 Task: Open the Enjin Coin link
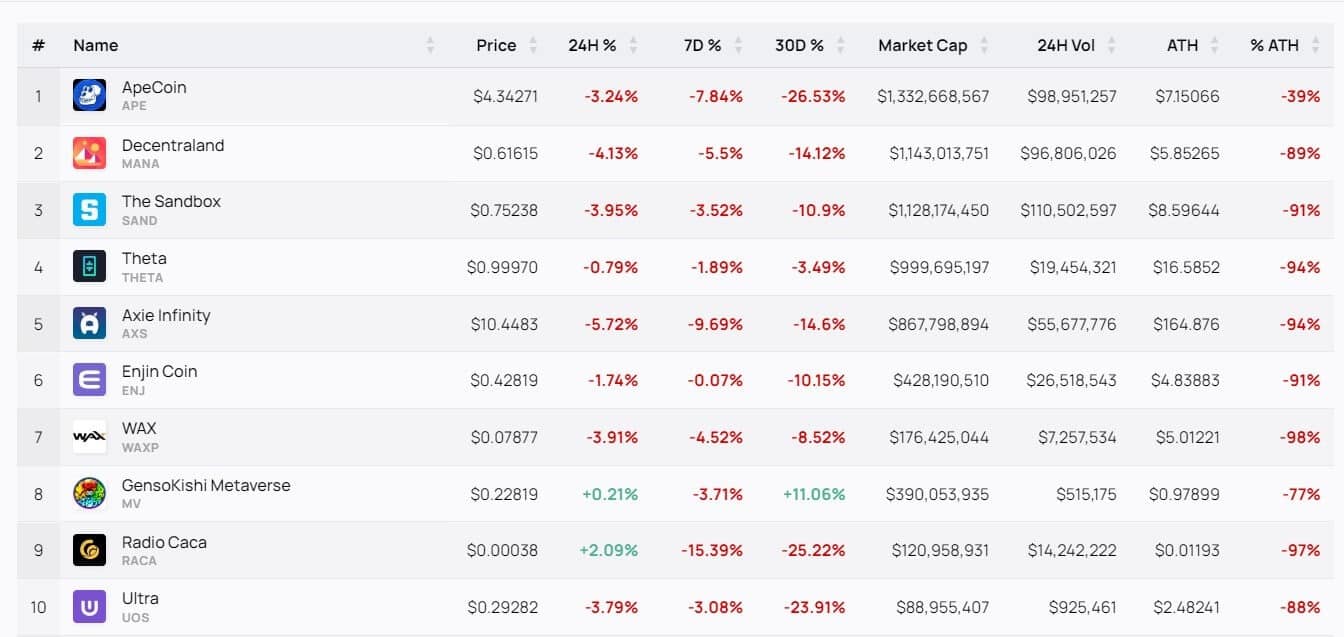tap(160, 371)
